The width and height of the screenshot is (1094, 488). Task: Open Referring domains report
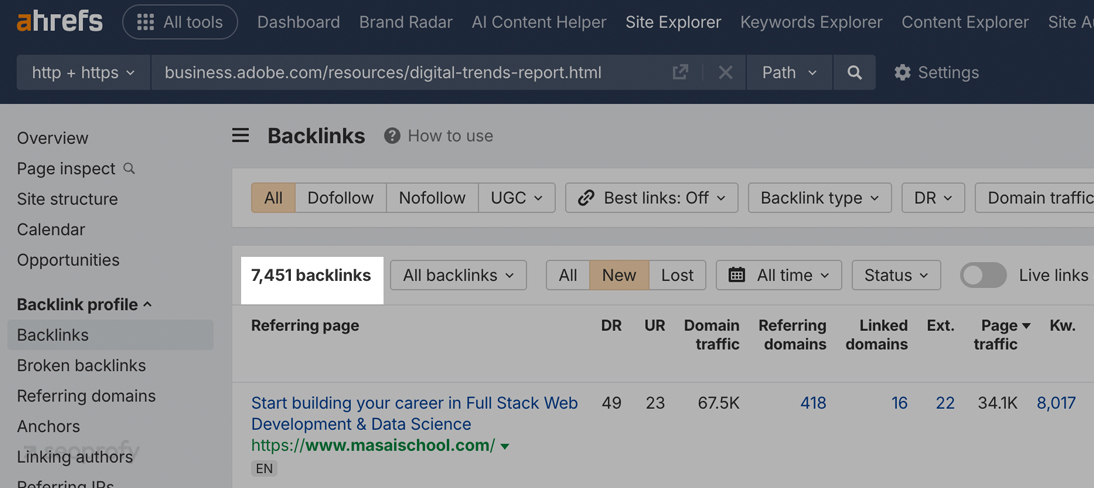click(87, 396)
